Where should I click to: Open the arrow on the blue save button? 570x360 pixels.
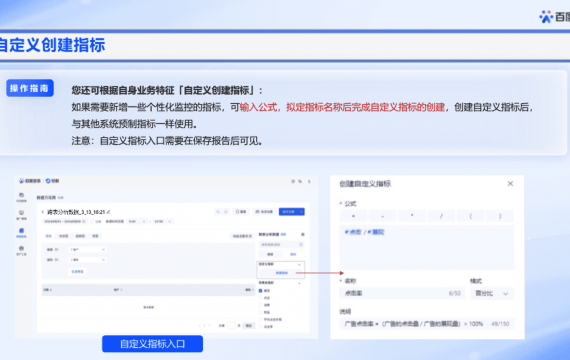tap(301, 212)
